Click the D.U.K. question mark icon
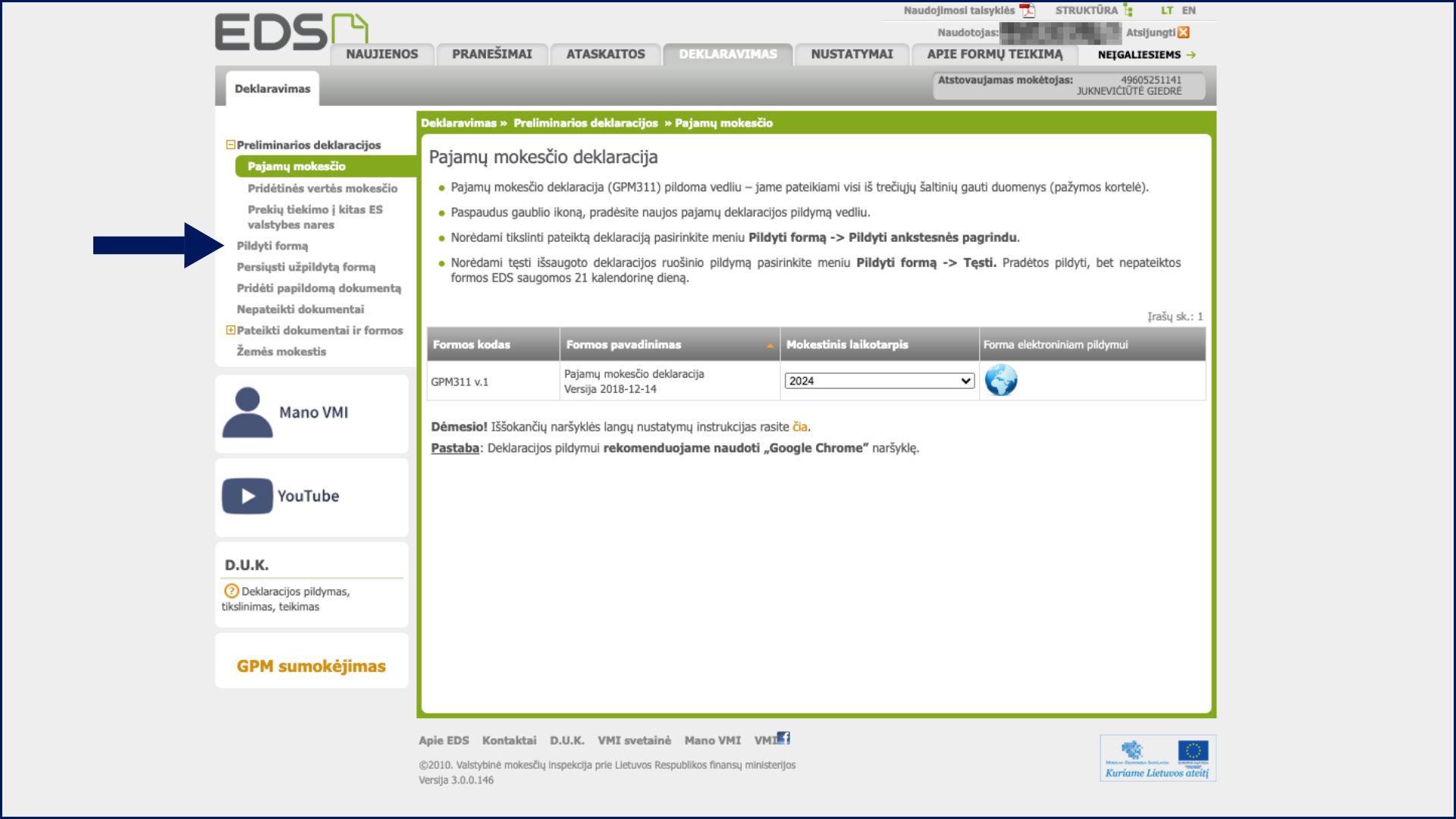 [x=231, y=591]
